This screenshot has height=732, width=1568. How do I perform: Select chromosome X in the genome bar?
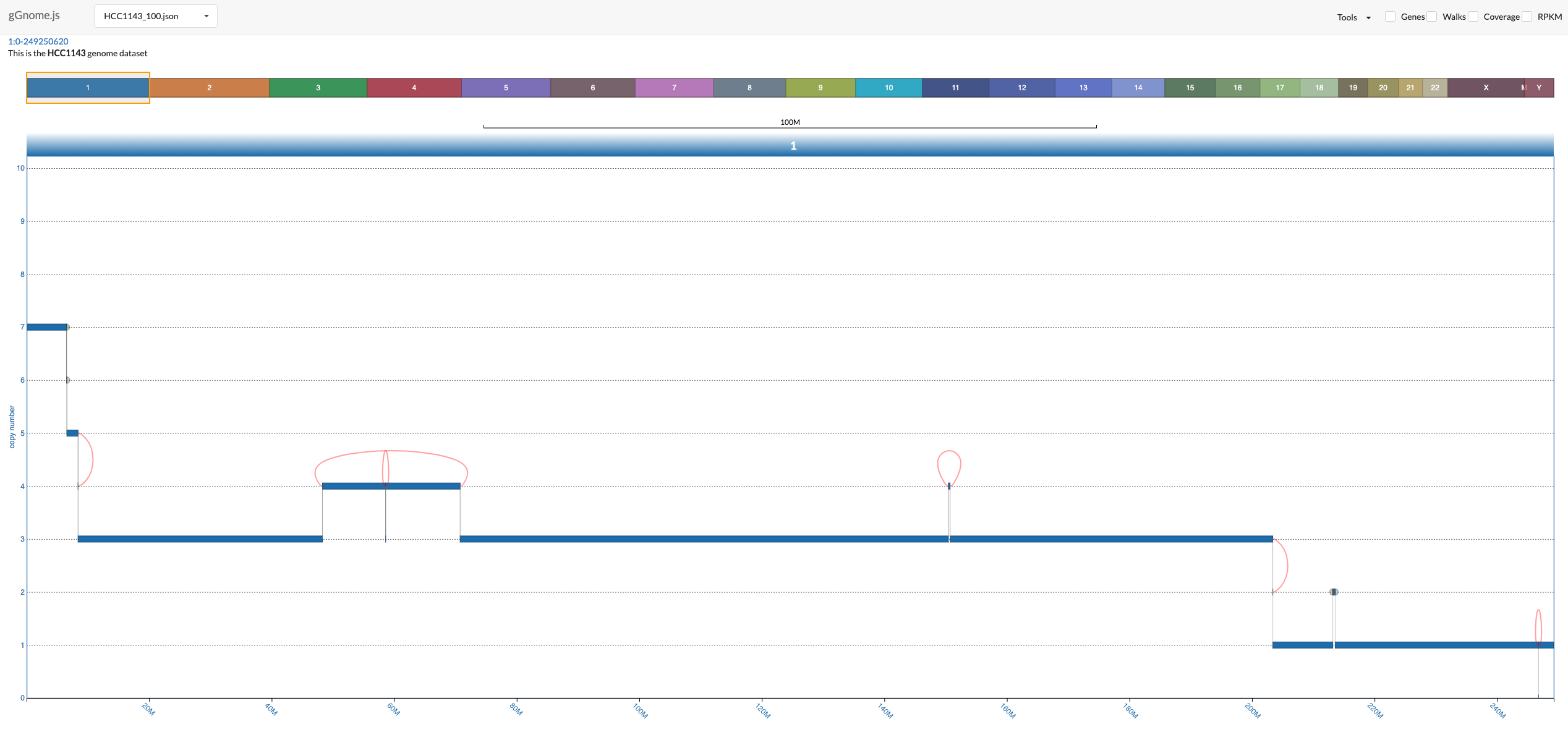click(1485, 88)
